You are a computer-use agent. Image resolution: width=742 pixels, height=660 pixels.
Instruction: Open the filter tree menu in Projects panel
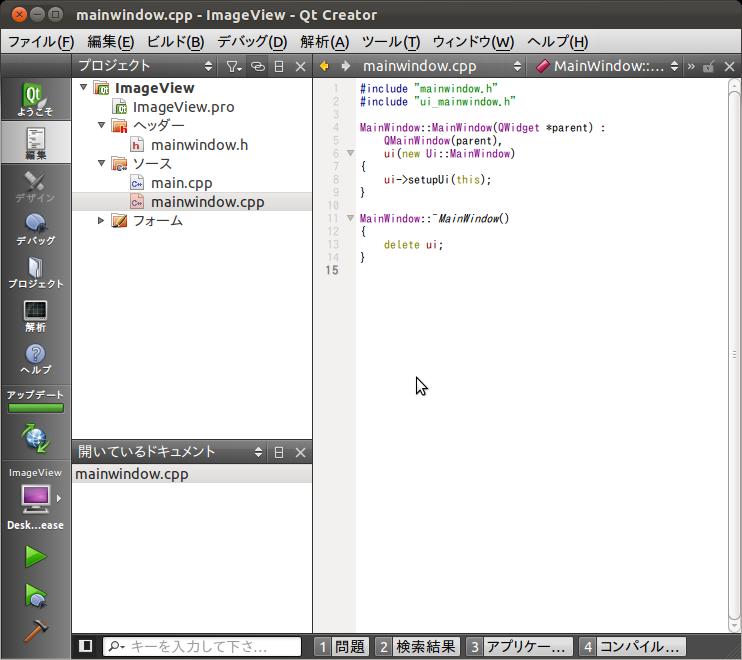[x=233, y=66]
